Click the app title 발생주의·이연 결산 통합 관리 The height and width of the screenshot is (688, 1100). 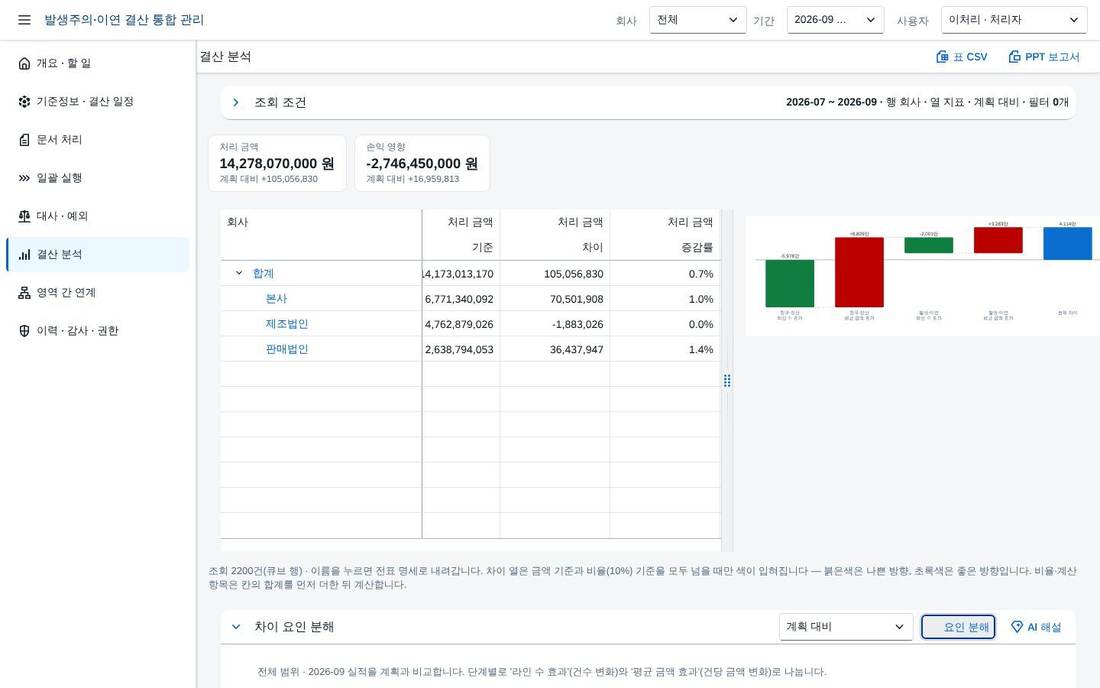(x=124, y=20)
